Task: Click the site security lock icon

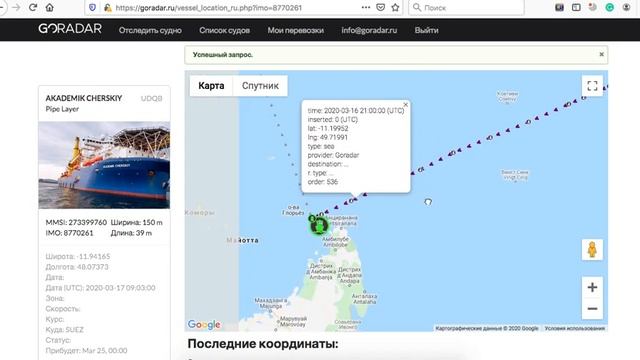Action: pyautogui.click(x=107, y=7)
